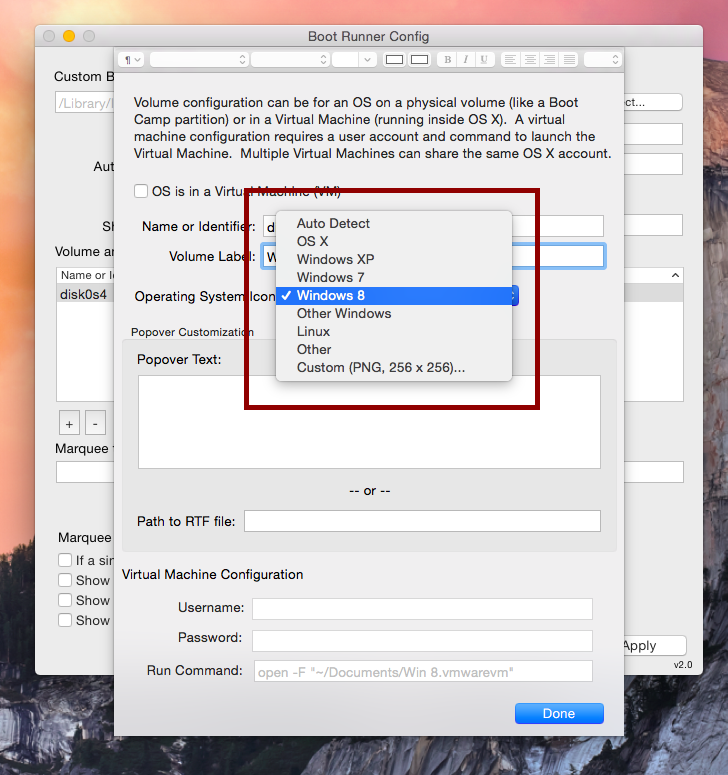Toggle underline formatting
This screenshot has width=728, height=775.
coord(484,60)
